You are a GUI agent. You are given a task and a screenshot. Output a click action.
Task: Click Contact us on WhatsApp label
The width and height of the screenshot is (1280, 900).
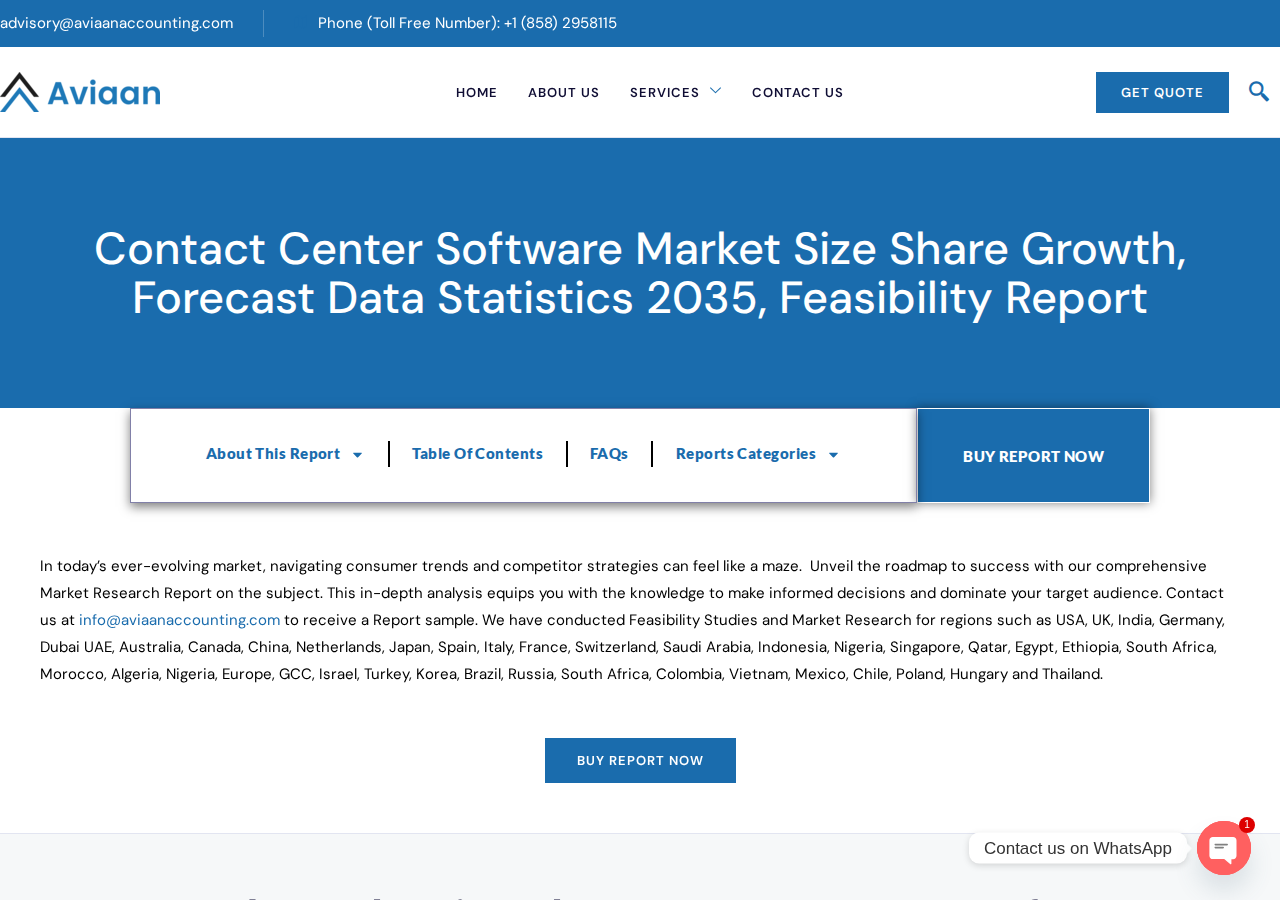point(1078,848)
